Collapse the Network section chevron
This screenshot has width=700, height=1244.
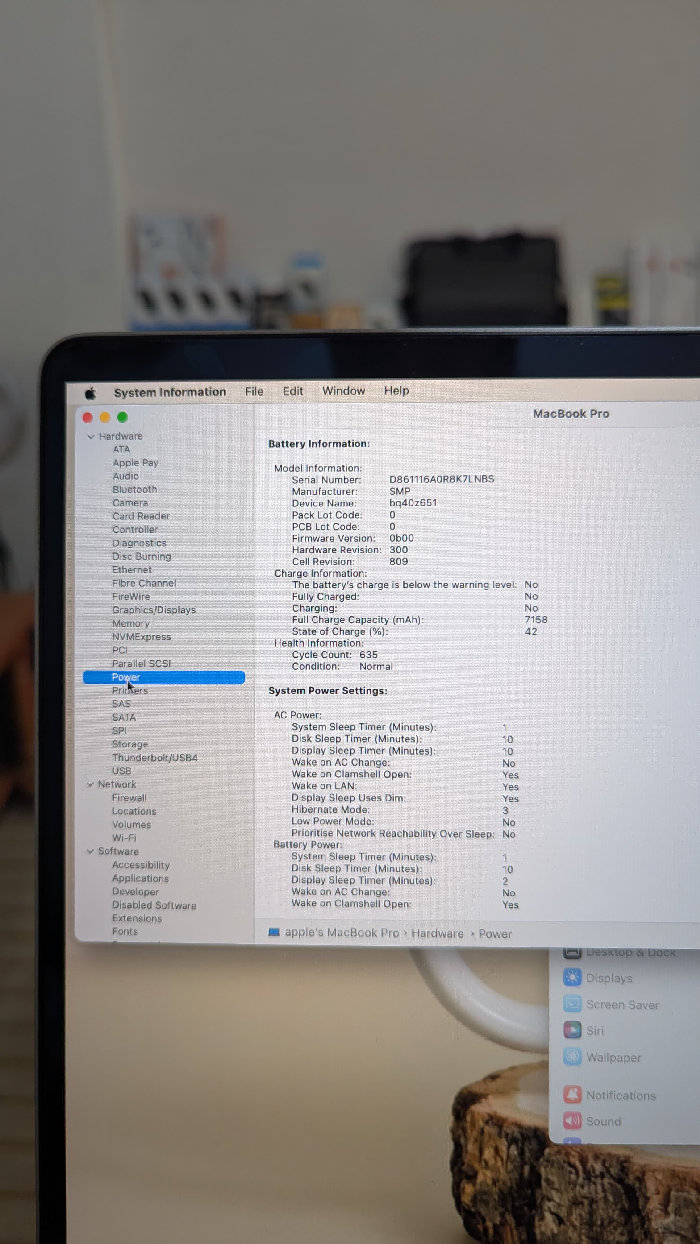(90, 785)
